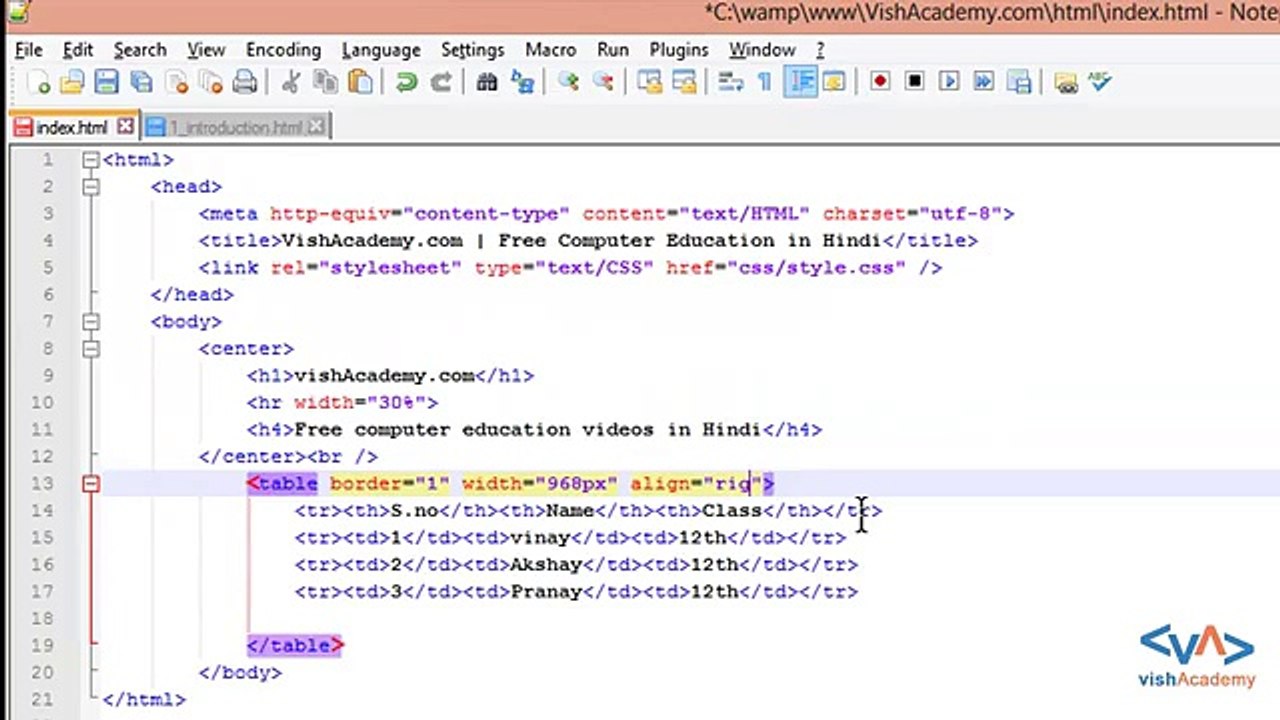
Task: Create a new document with the New icon
Action: coord(38,82)
